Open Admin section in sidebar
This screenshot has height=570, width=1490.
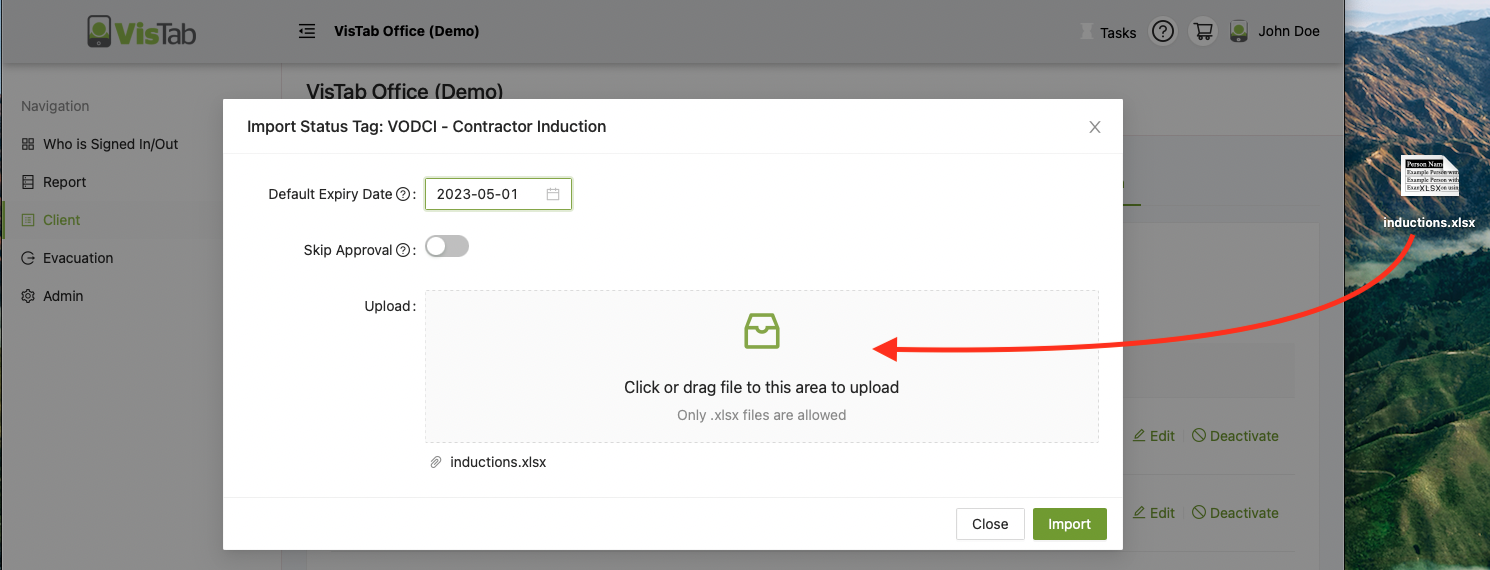coord(62,296)
